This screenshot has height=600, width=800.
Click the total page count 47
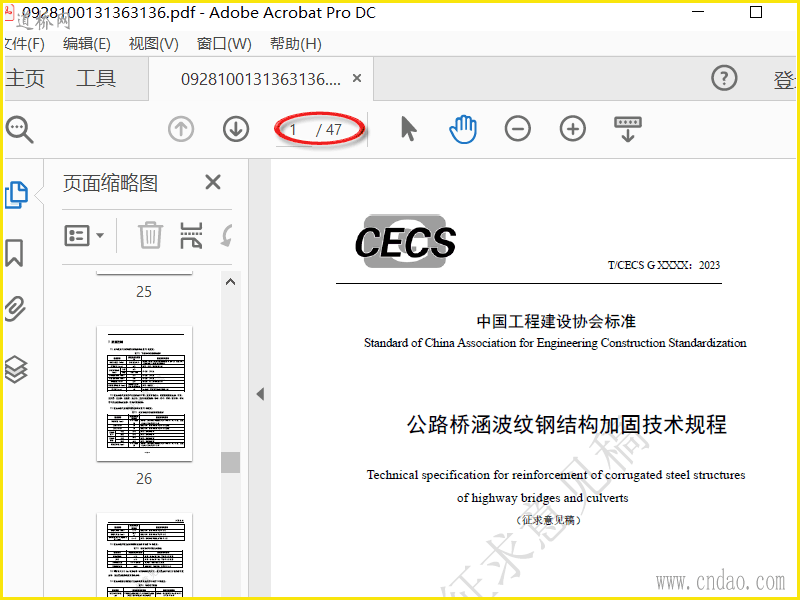[334, 130]
